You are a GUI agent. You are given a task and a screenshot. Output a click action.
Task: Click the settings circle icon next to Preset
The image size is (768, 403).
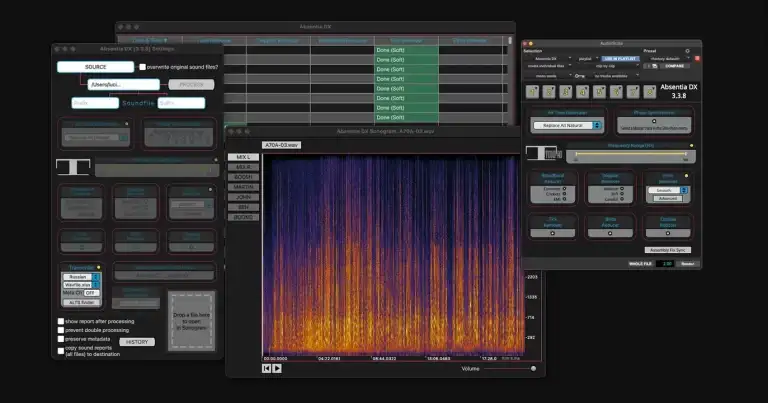pyautogui.click(x=687, y=51)
